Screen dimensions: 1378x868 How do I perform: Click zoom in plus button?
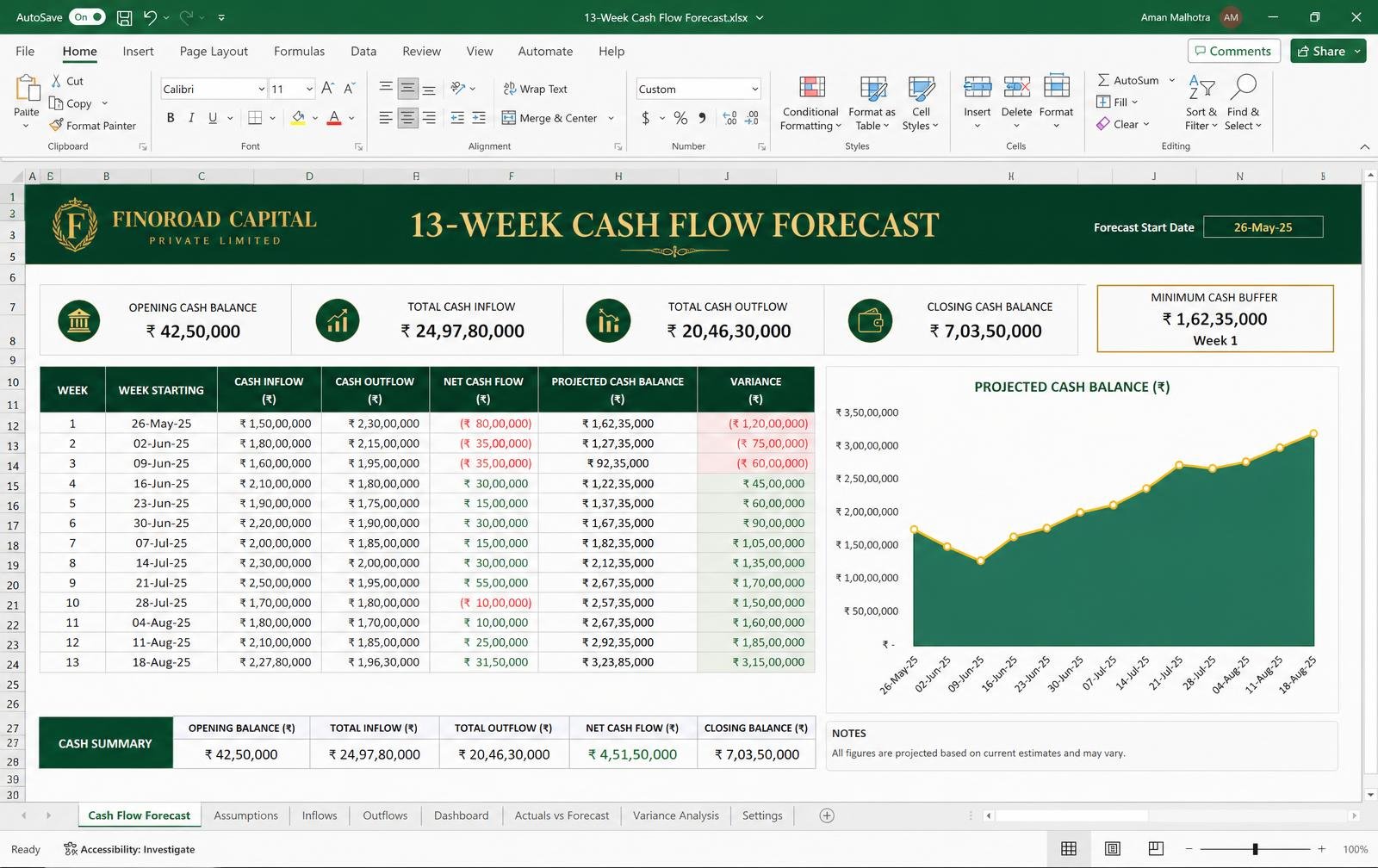tap(1321, 849)
